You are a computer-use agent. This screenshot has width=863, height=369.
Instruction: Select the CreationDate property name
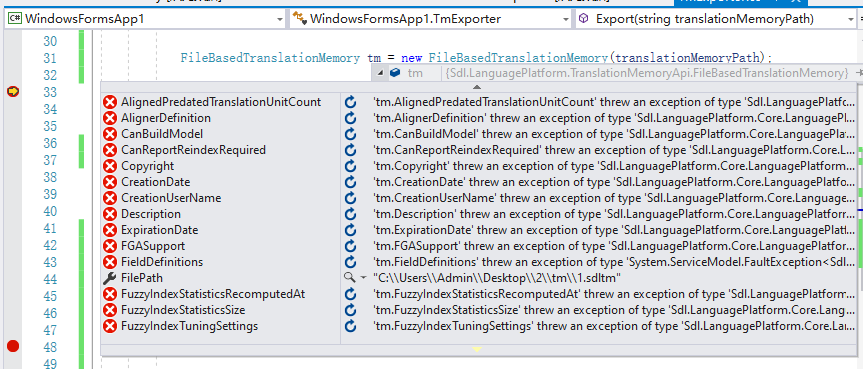156,182
